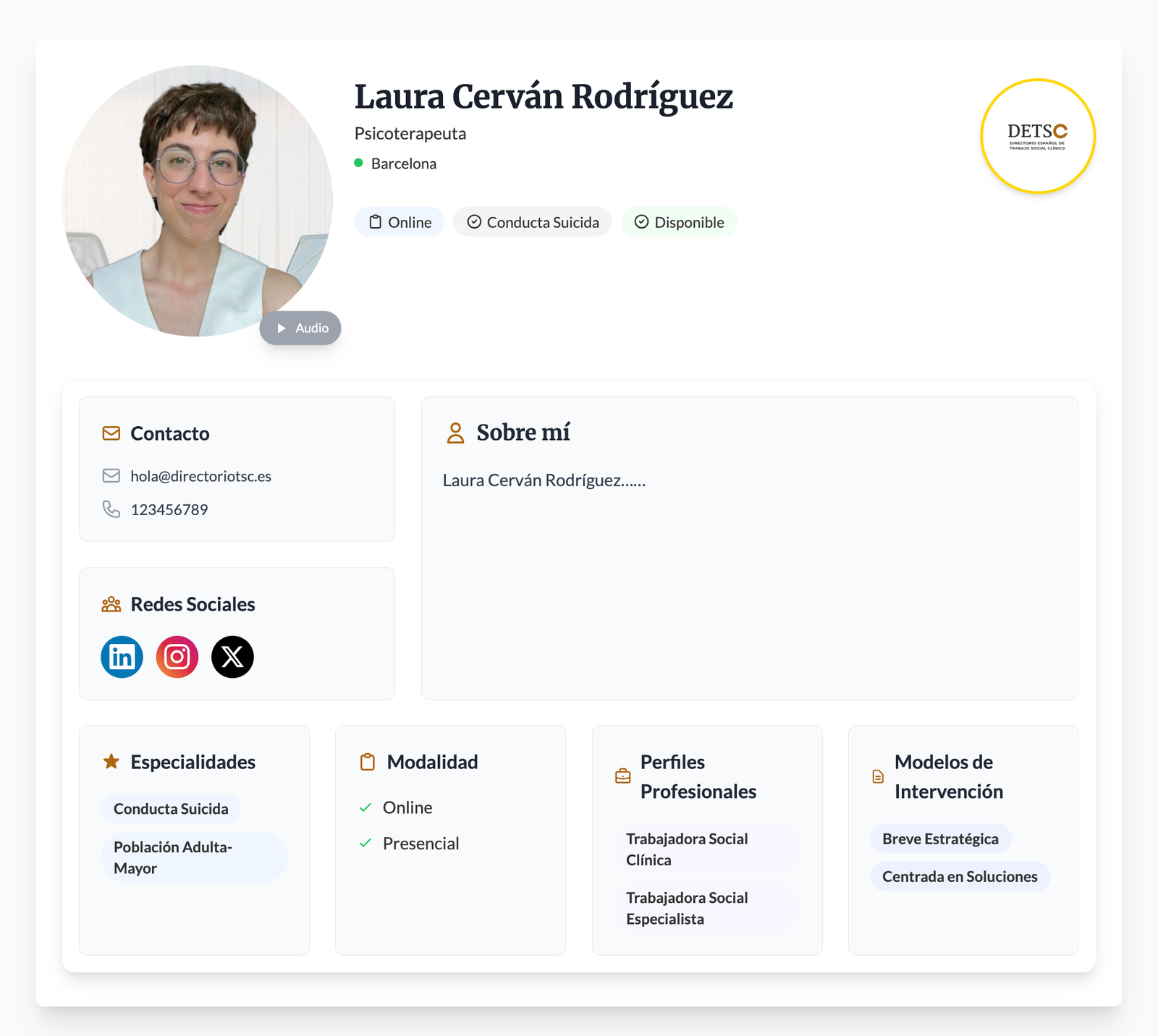Click the star icon next to Especialidades

(x=111, y=762)
